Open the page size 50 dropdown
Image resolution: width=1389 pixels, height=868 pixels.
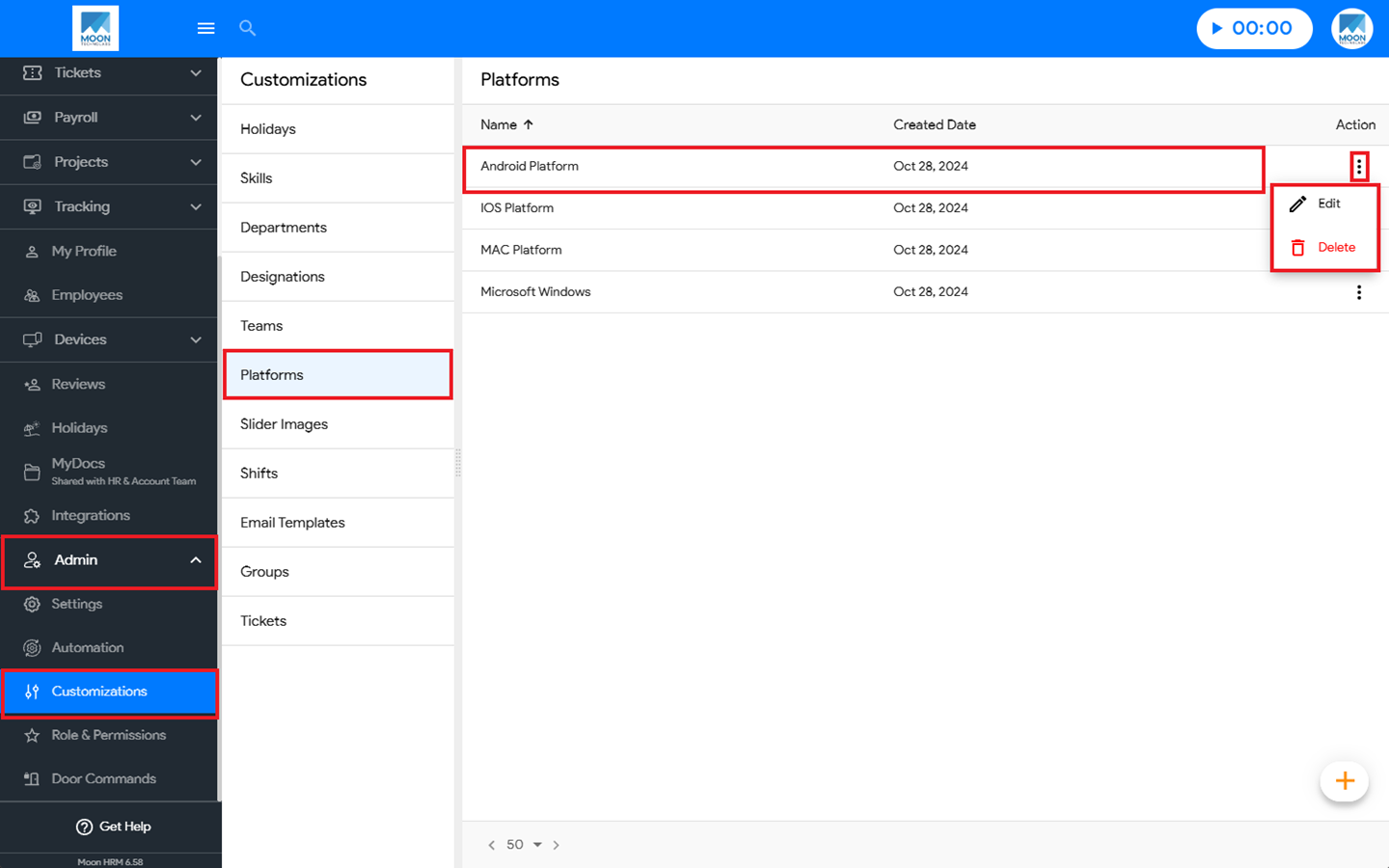(x=525, y=845)
